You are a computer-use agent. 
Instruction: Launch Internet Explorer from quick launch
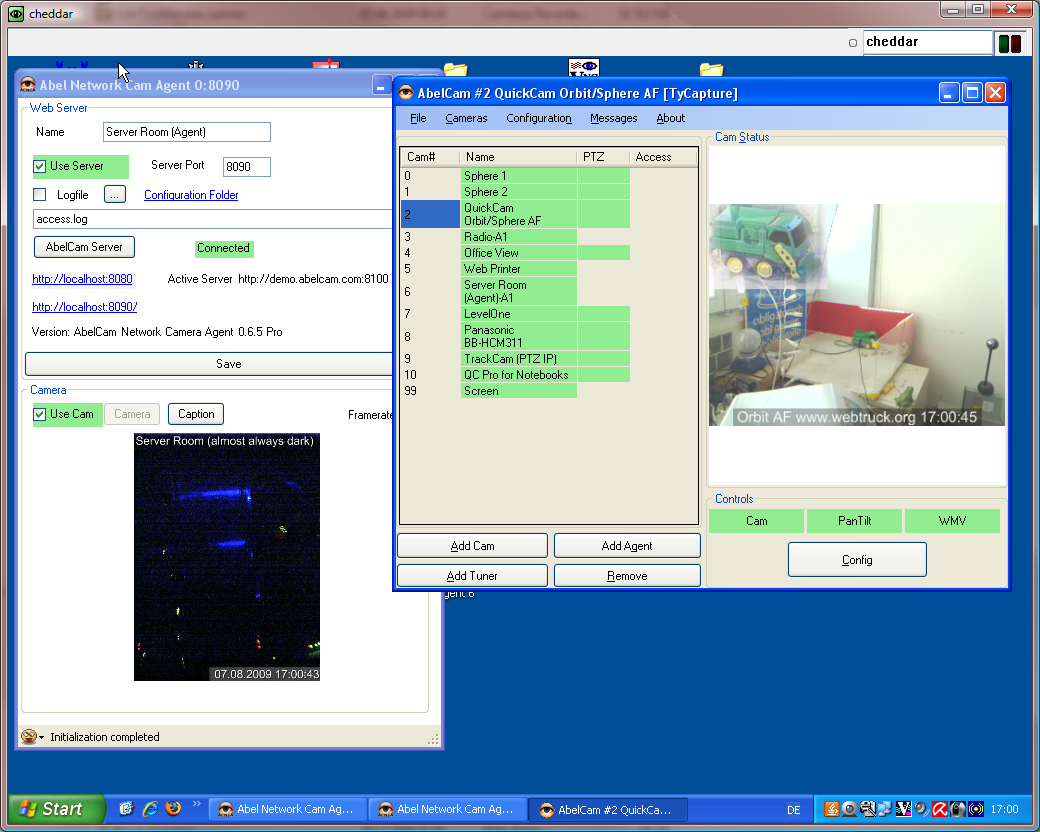[151, 808]
